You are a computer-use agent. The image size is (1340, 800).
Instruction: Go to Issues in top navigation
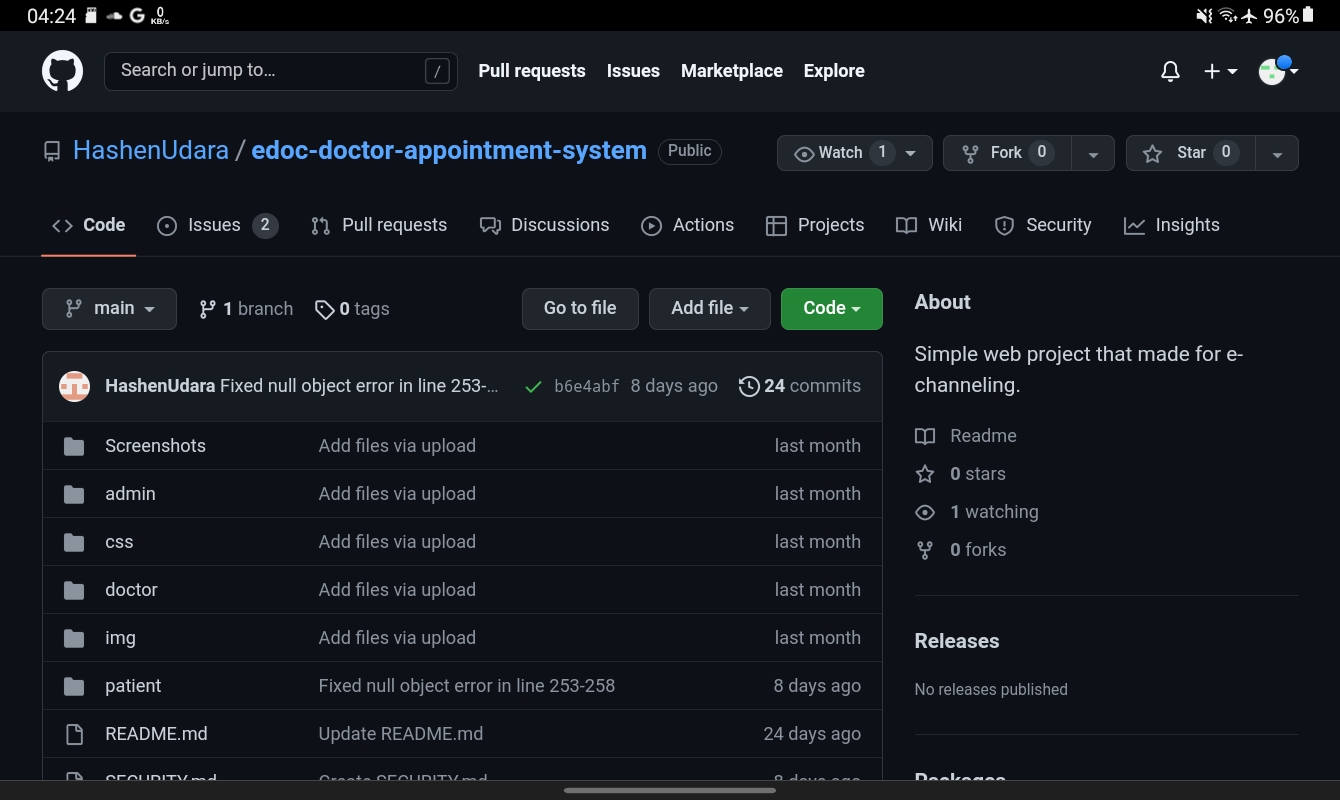[633, 71]
